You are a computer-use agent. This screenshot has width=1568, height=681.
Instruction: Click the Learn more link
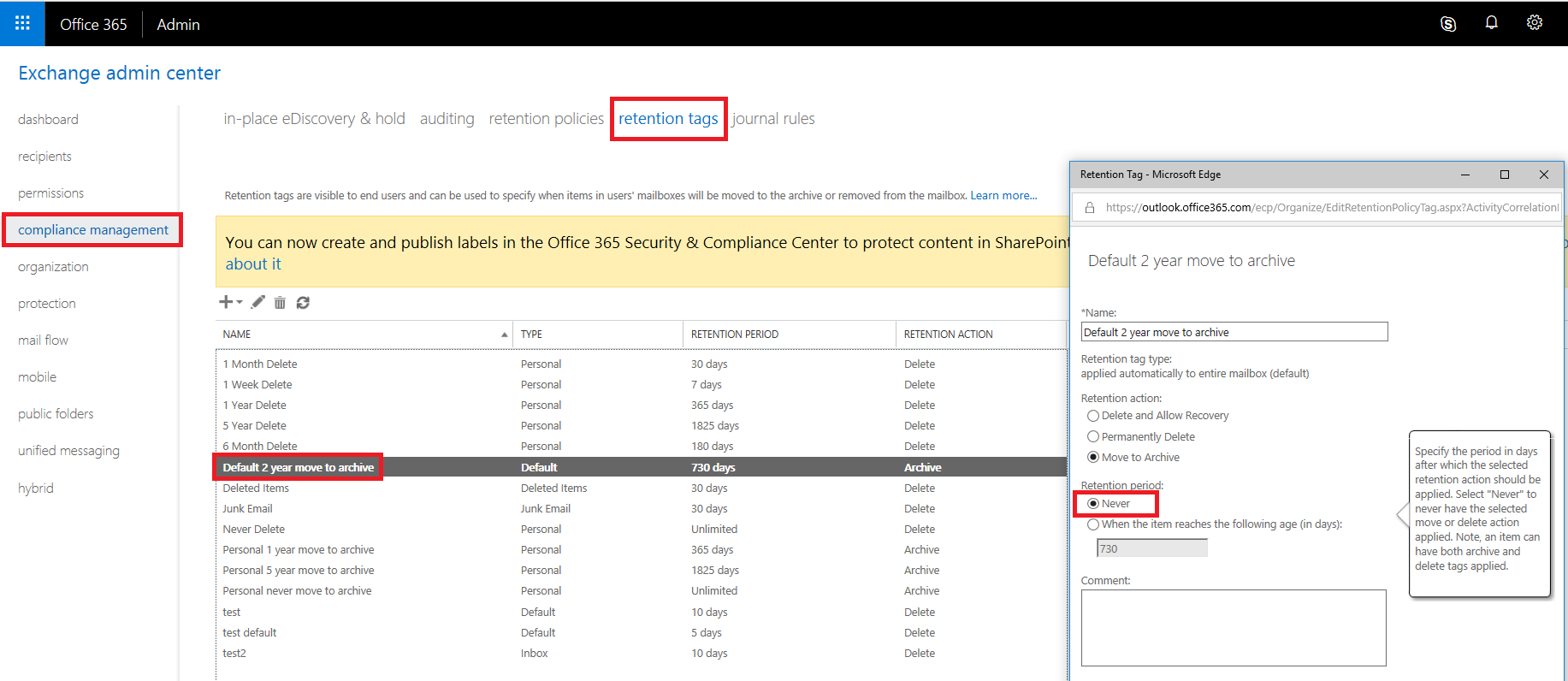1003,196
